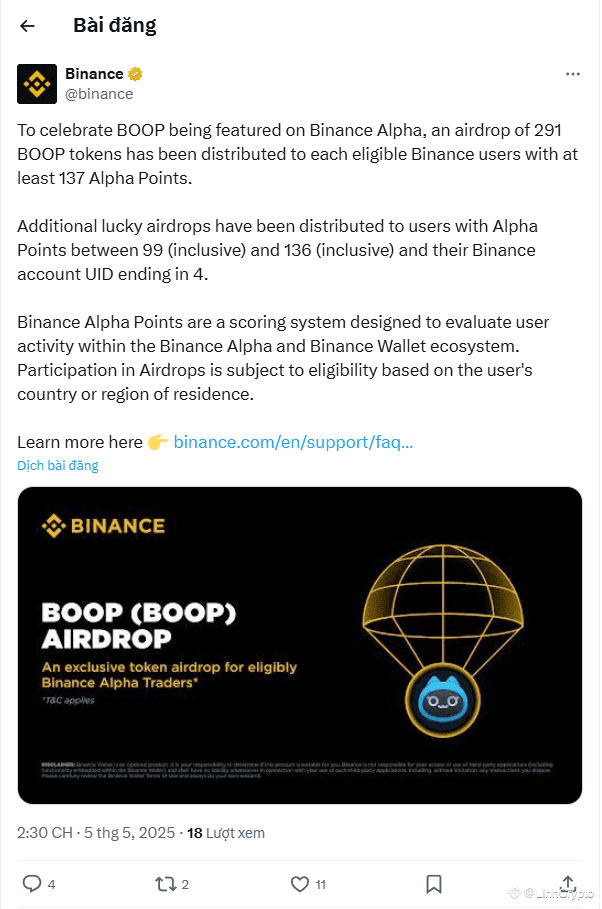The width and height of the screenshot is (602, 909).
Task: Open the share icon for this post
Action: pos(567,884)
